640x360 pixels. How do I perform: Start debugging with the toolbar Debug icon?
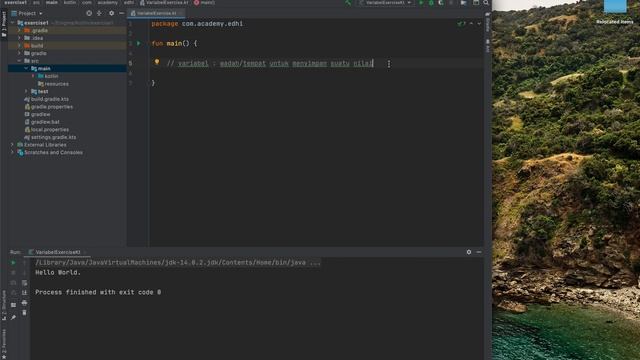tap(431, 3)
